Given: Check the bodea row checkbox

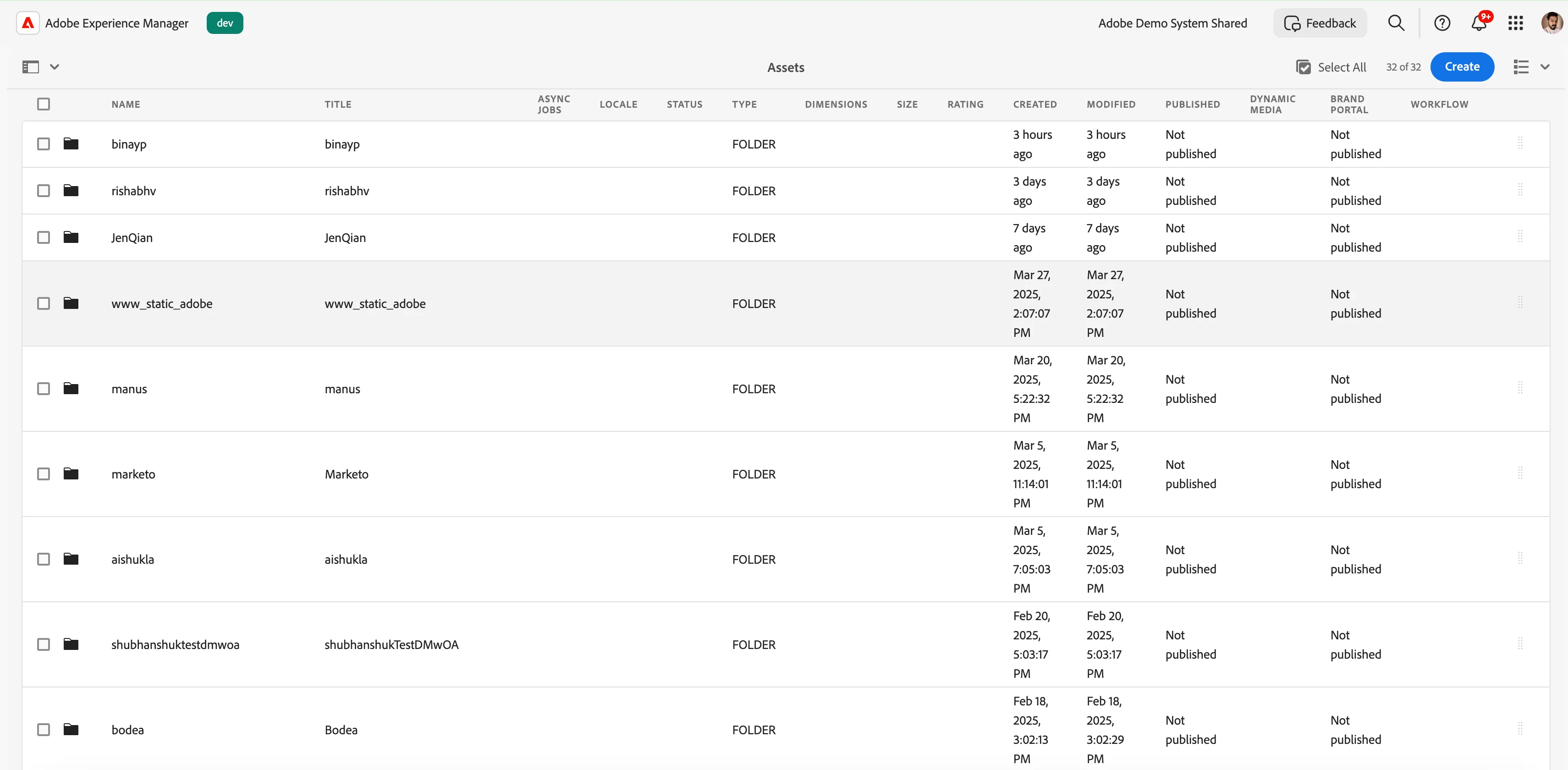Looking at the screenshot, I should click(x=43, y=729).
